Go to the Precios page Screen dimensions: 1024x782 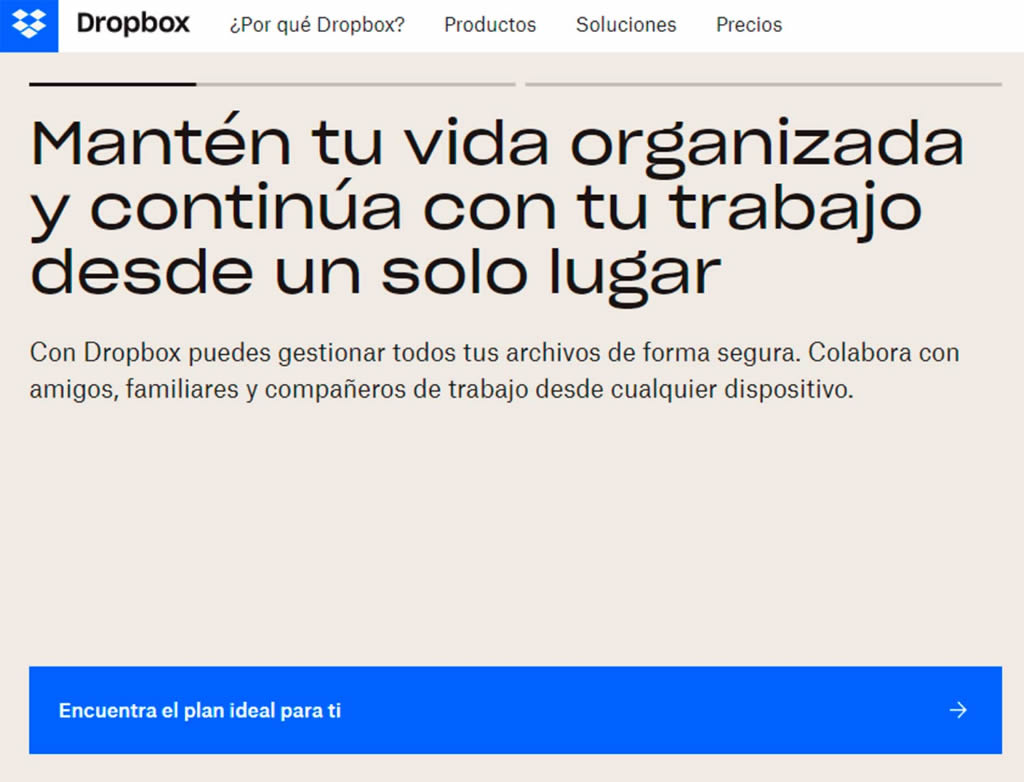tap(749, 25)
